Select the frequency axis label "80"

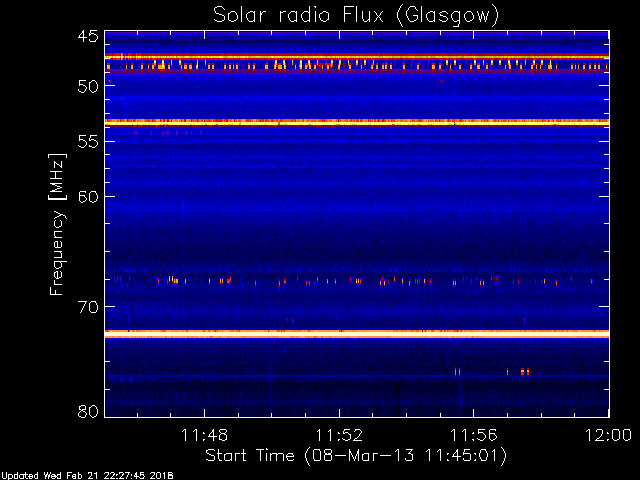coord(88,411)
